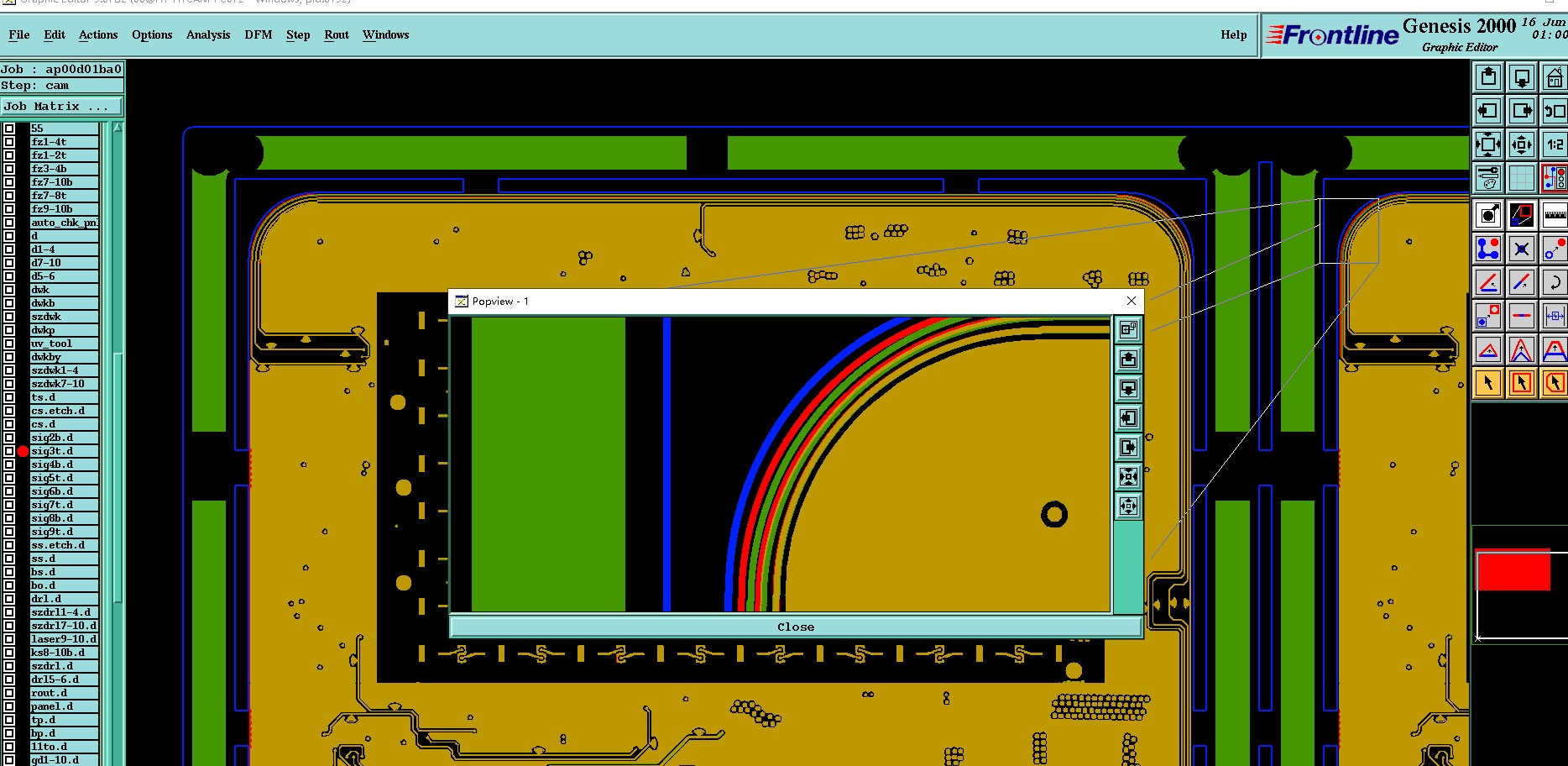
Task: Toggle the checkbox for layer cs.etch.d
Action: (9, 411)
